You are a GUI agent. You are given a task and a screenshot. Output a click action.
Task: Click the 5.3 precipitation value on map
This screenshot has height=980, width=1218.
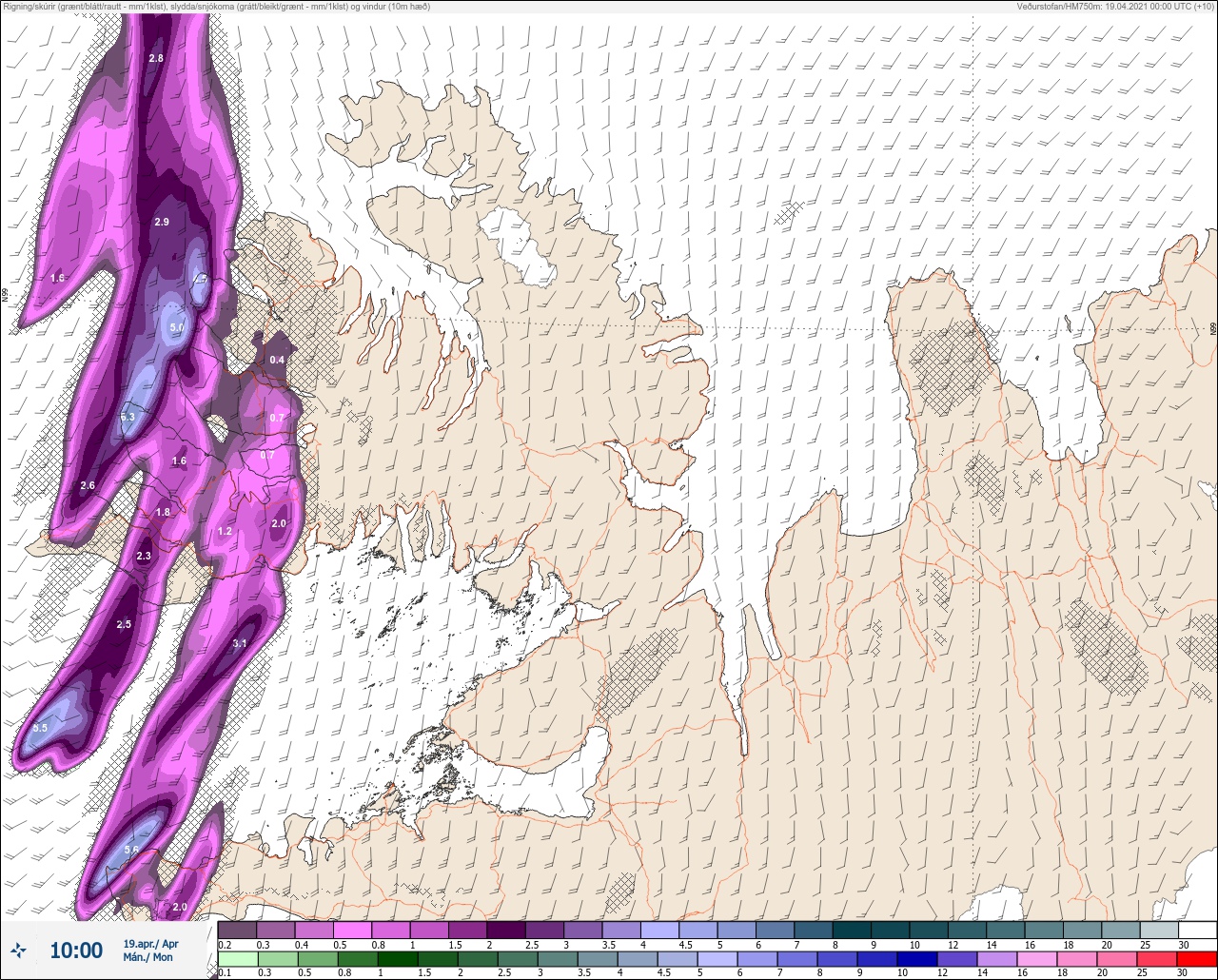pyautogui.click(x=128, y=417)
